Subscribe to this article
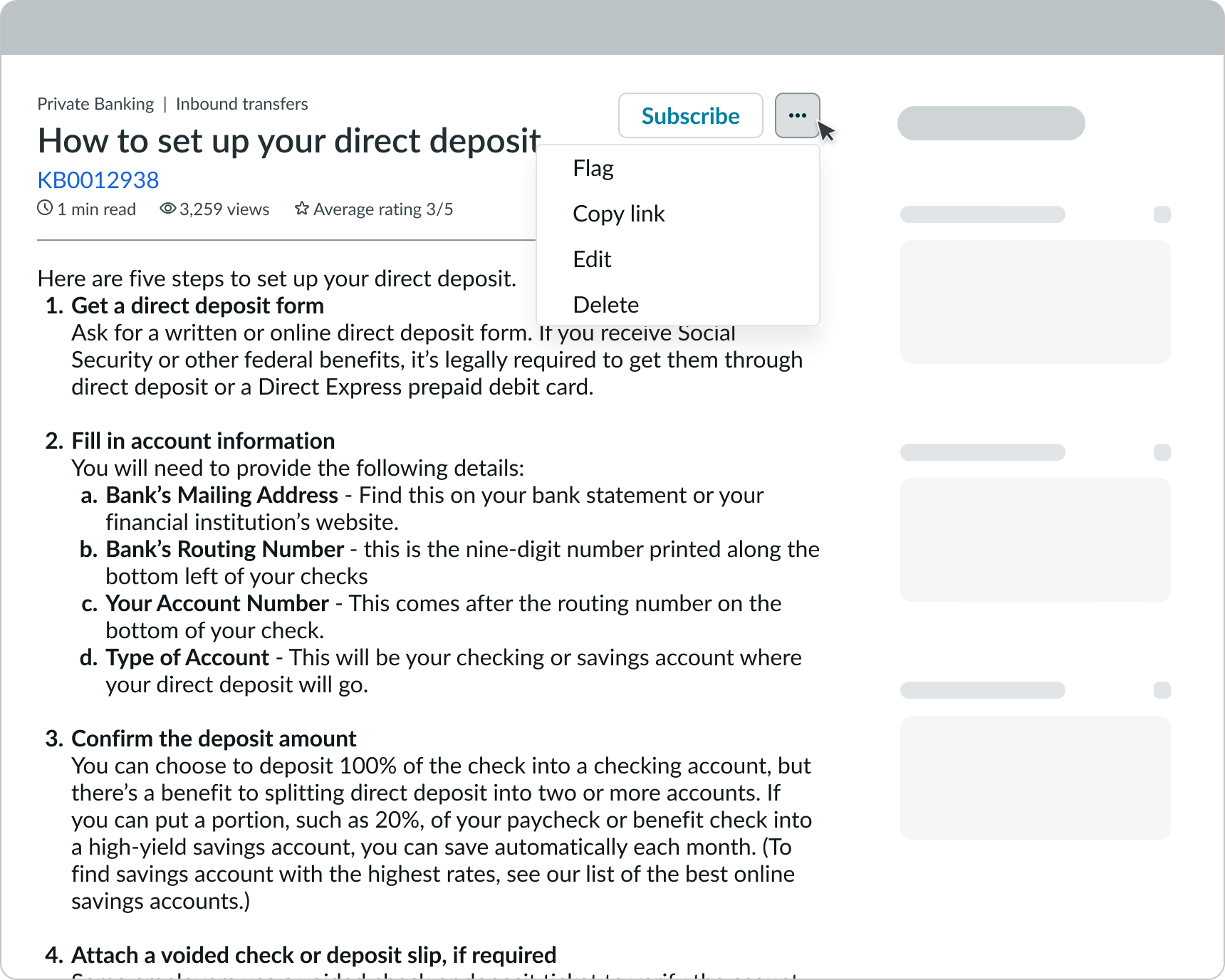 [x=690, y=115]
